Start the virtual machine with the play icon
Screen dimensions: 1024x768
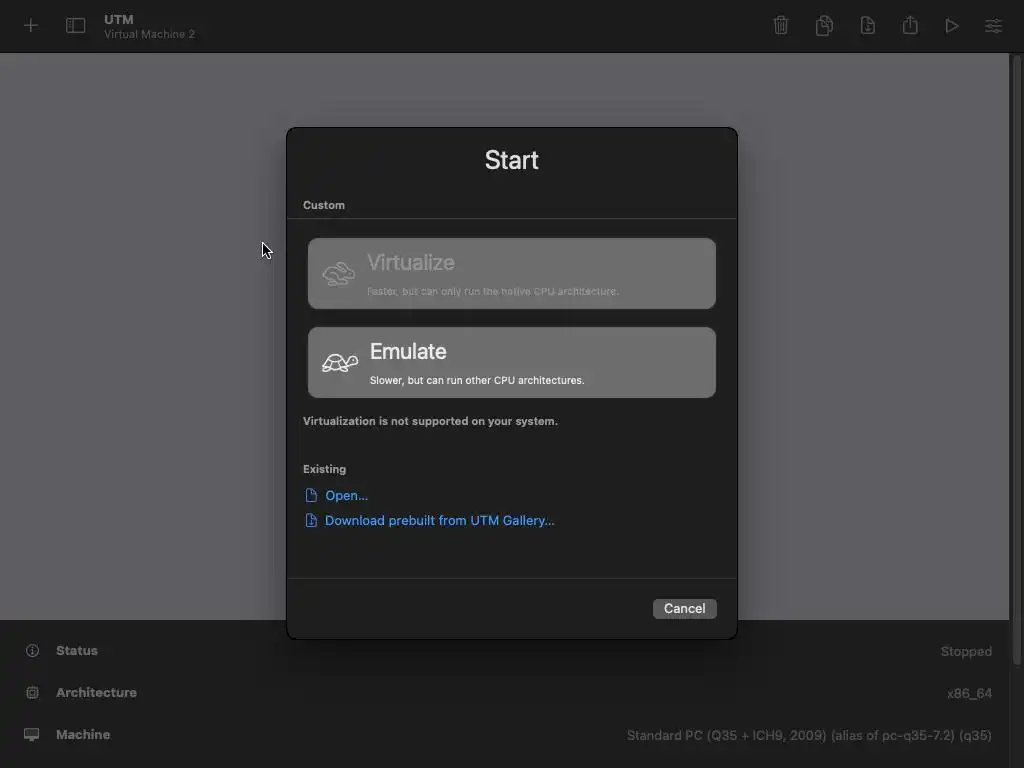pos(952,25)
